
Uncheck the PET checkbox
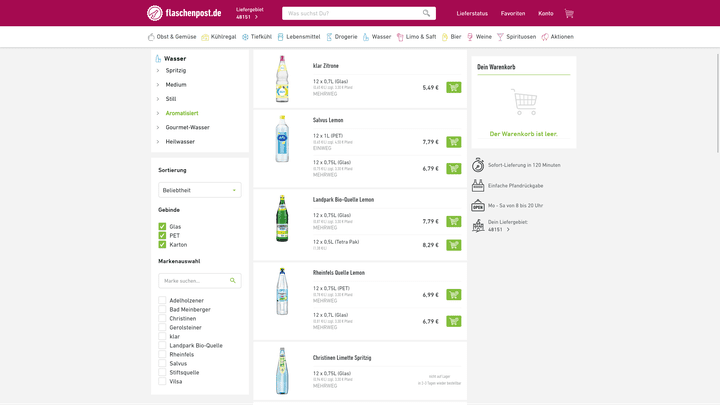[162, 236]
